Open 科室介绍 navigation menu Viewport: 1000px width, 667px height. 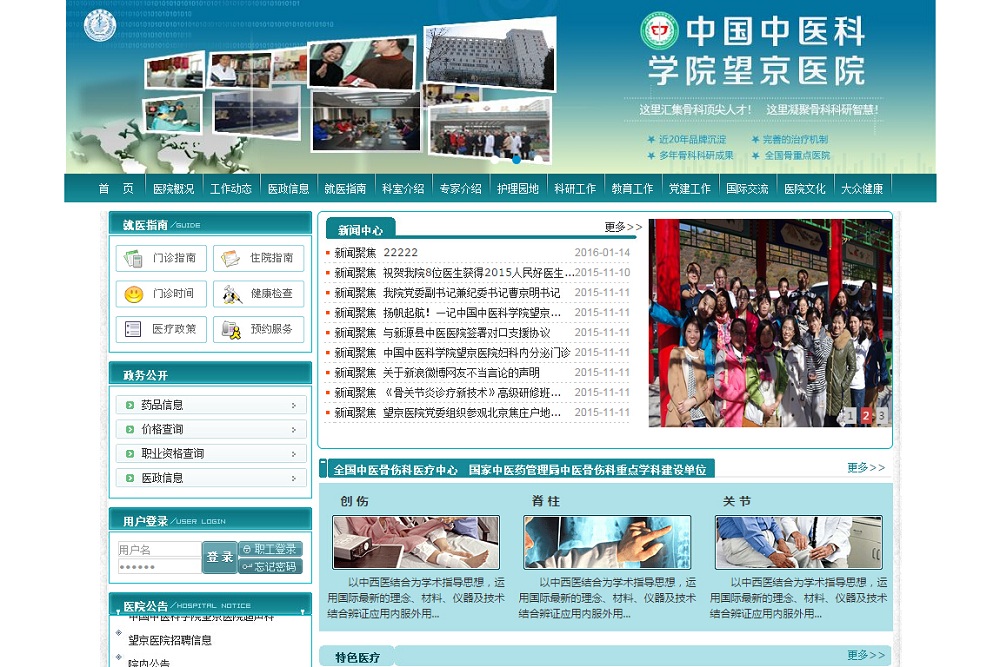pyautogui.click(x=403, y=189)
